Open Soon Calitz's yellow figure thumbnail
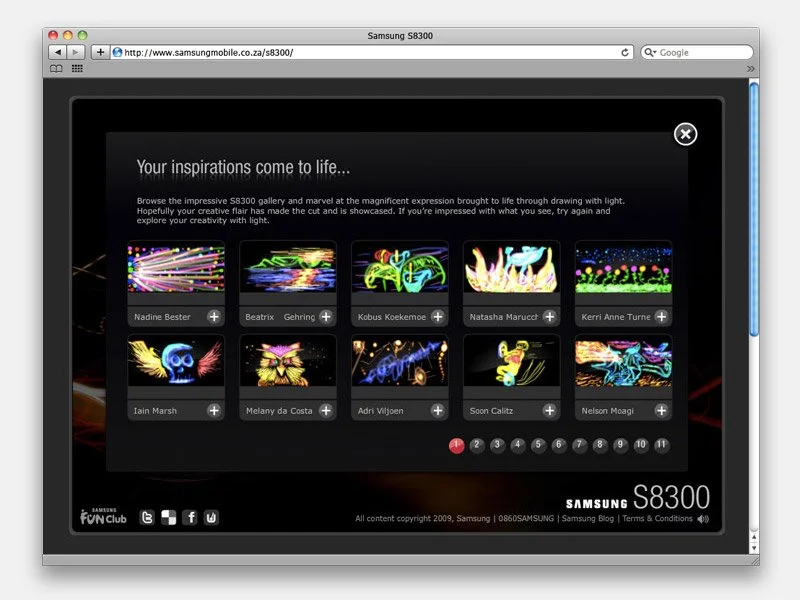 511,362
